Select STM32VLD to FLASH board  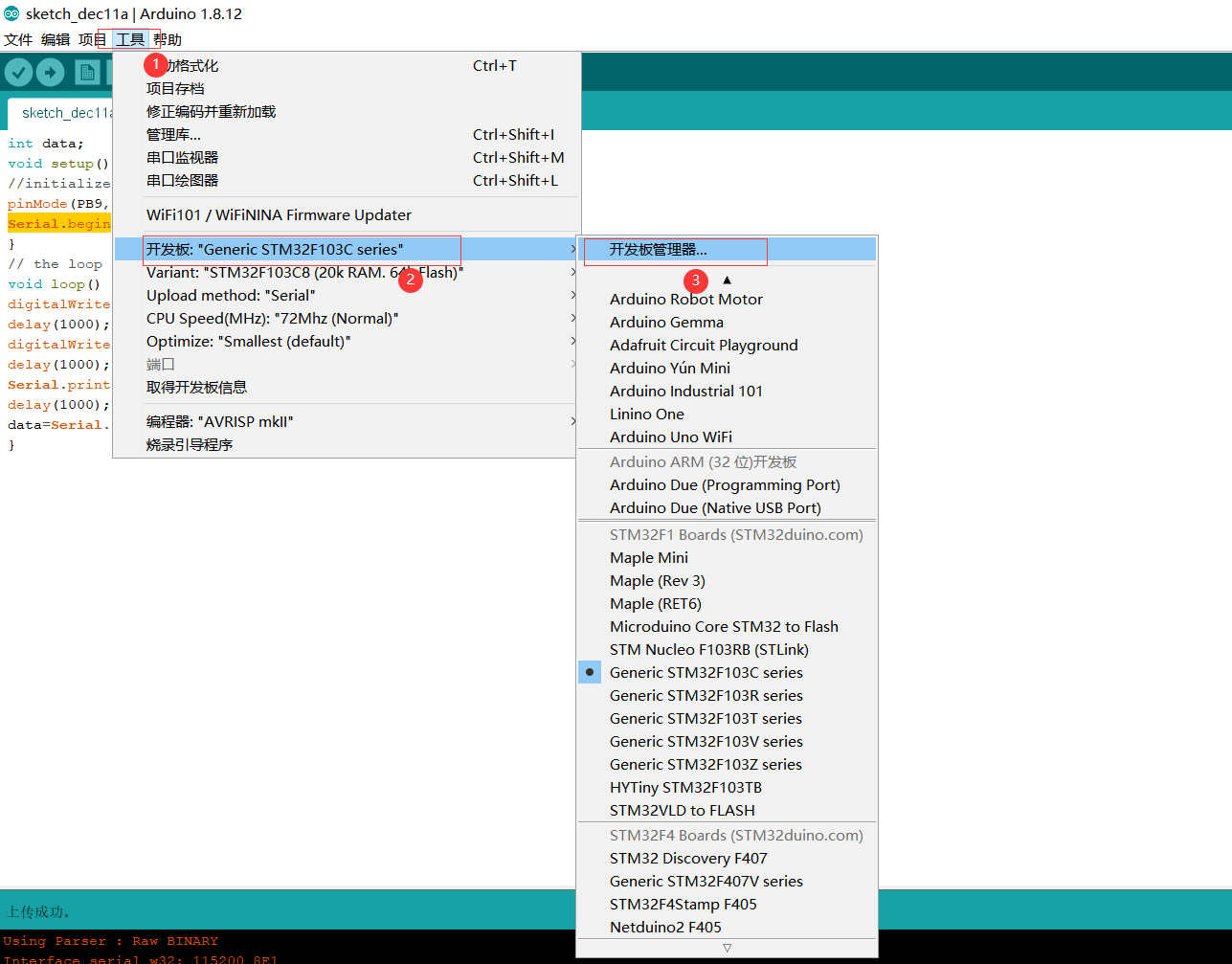[x=728, y=810]
